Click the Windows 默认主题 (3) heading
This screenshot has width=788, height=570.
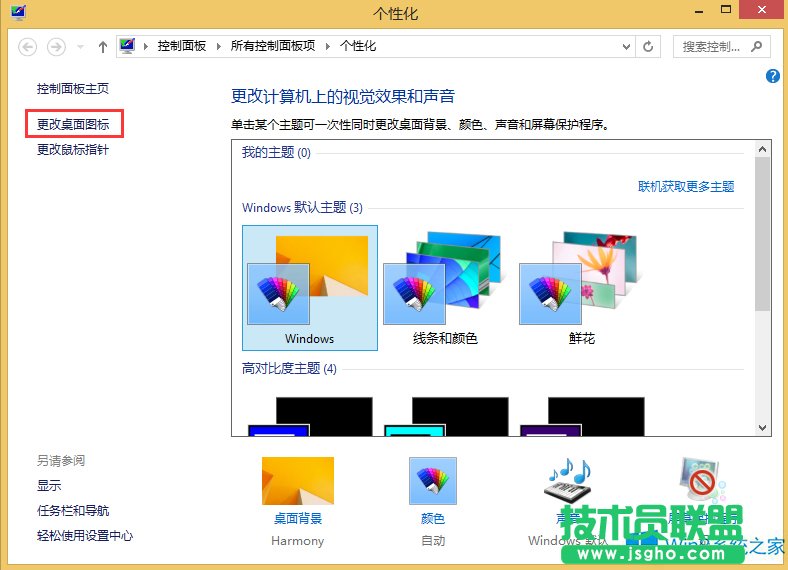click(302, 208)
